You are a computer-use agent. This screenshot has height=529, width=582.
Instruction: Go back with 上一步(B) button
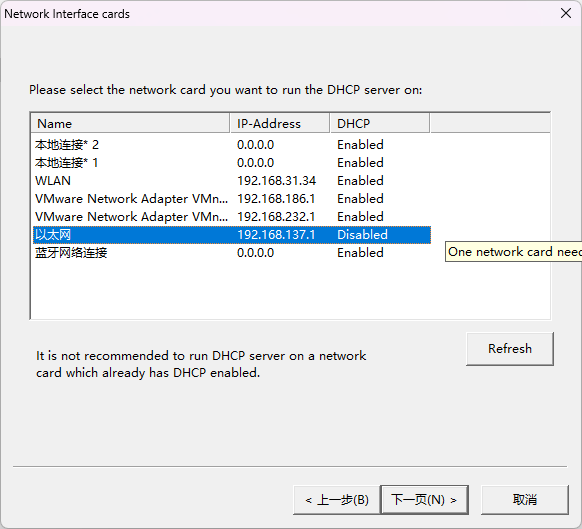click(x=337, y=500)
